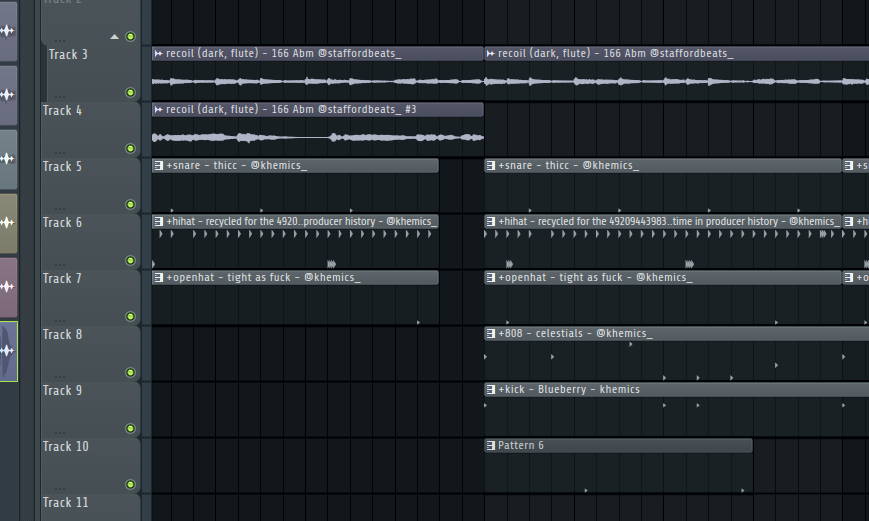Image resolution: width=869 pixels, height=521 pixels.
Task: Select highlighted blue audio clip in the picker sidebar
Action: (x=8, y=351)
